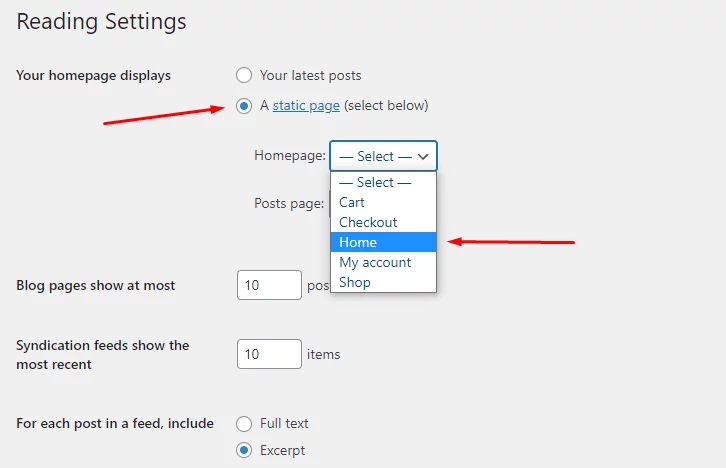Select the 'Your latest posts' radio button
The height and width of the screenshot is (468, 726).
(244, 75)
